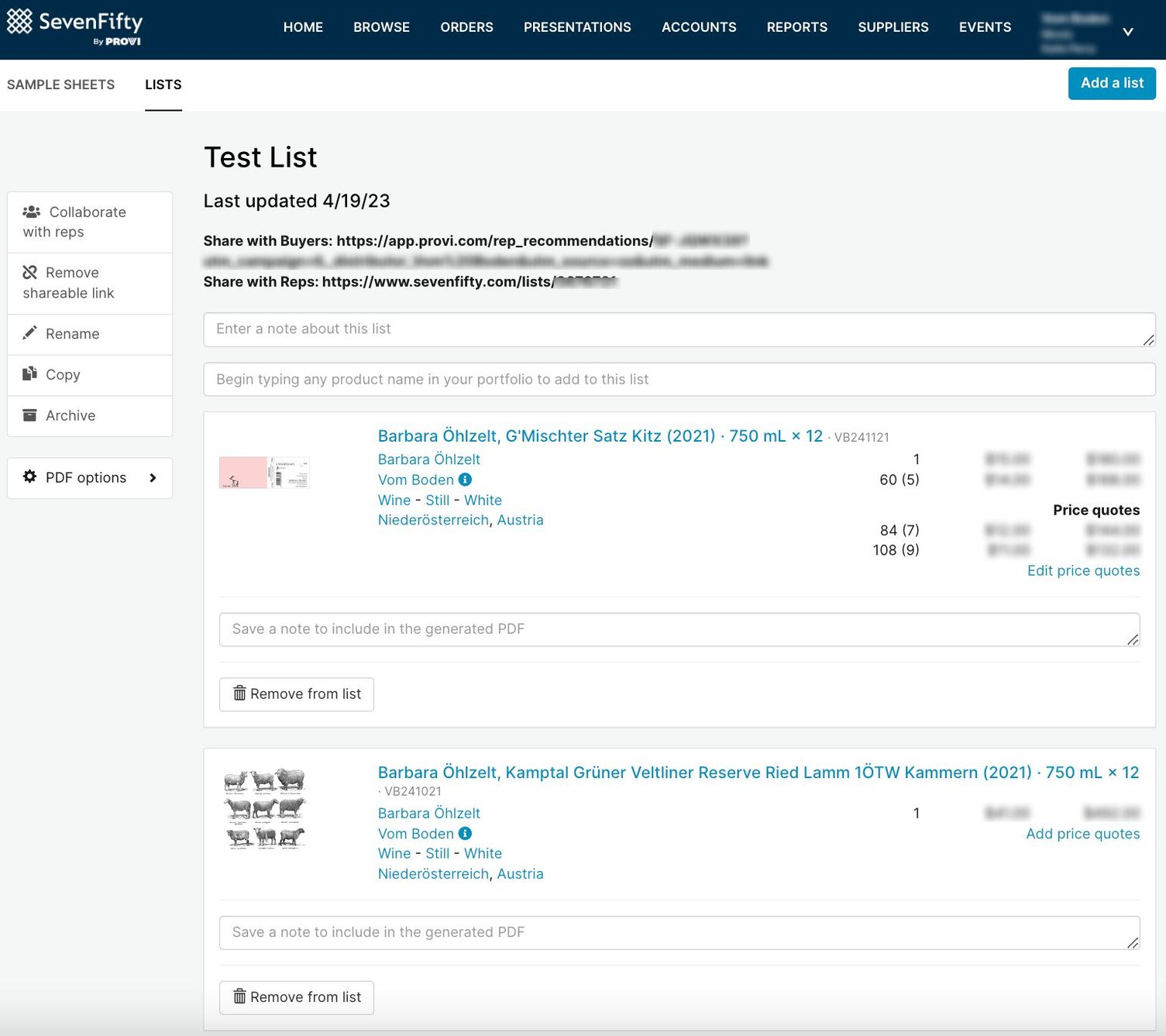Click Add price quotes on the second product
The image size is (1166, 1036).
coord(1082,833)
